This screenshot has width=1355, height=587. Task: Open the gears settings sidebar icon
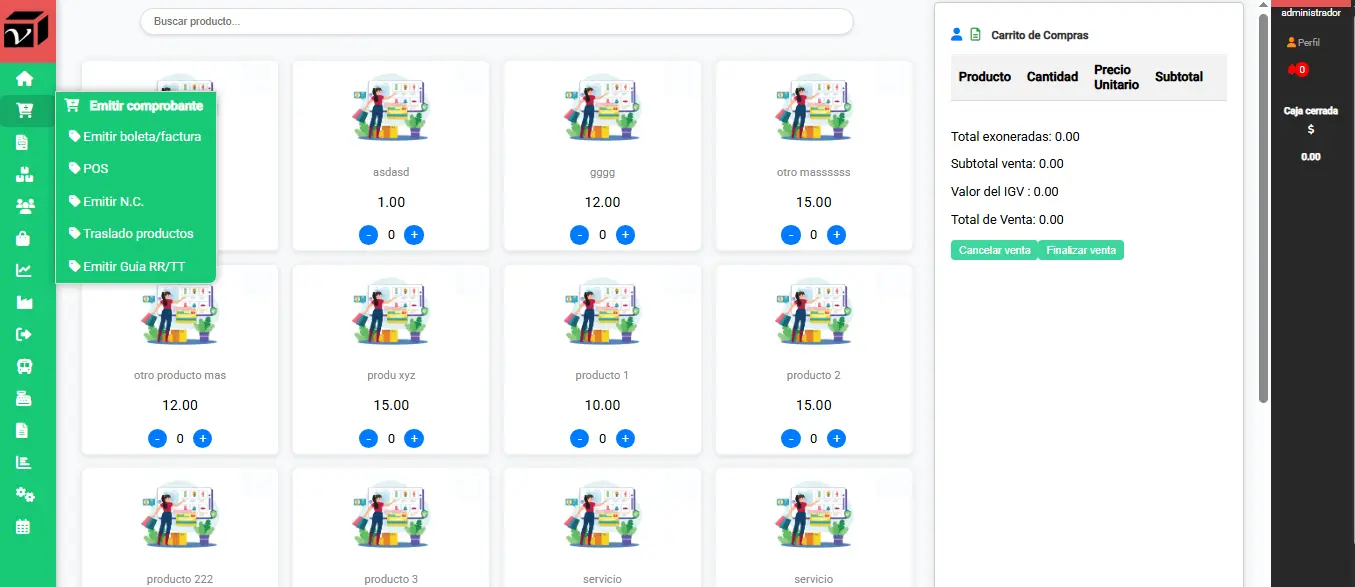[25, 494]
